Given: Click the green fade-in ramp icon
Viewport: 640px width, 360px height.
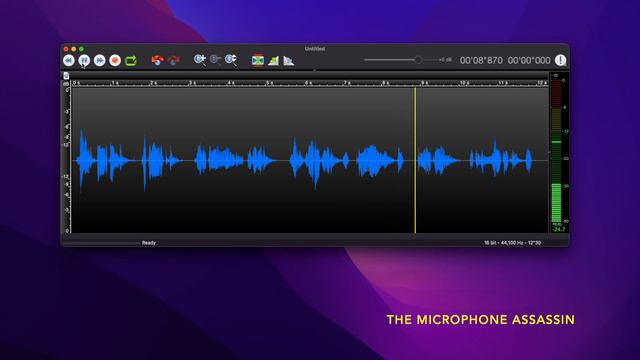Looking at the screenshot, I should click(x=273, y=60).
